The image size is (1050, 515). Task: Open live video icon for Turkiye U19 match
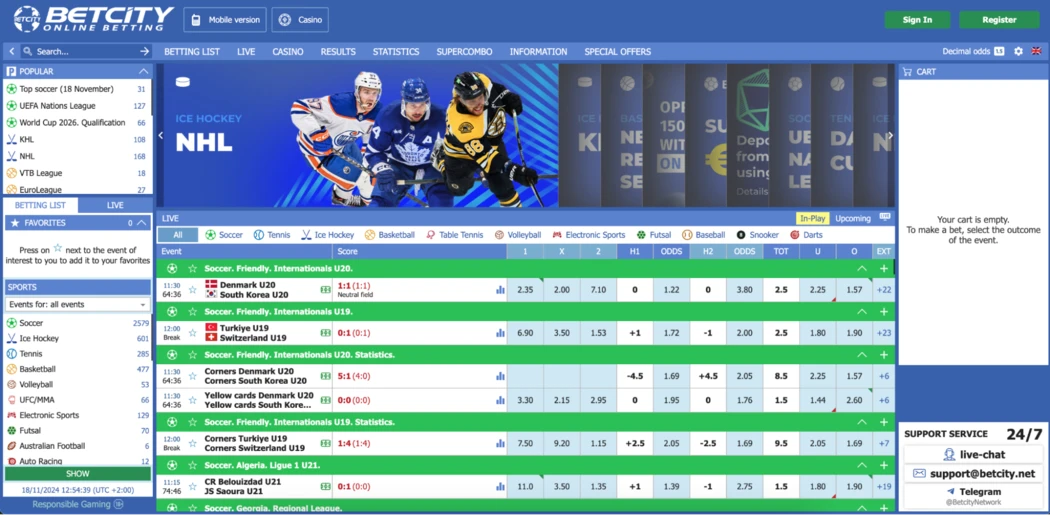325,333
